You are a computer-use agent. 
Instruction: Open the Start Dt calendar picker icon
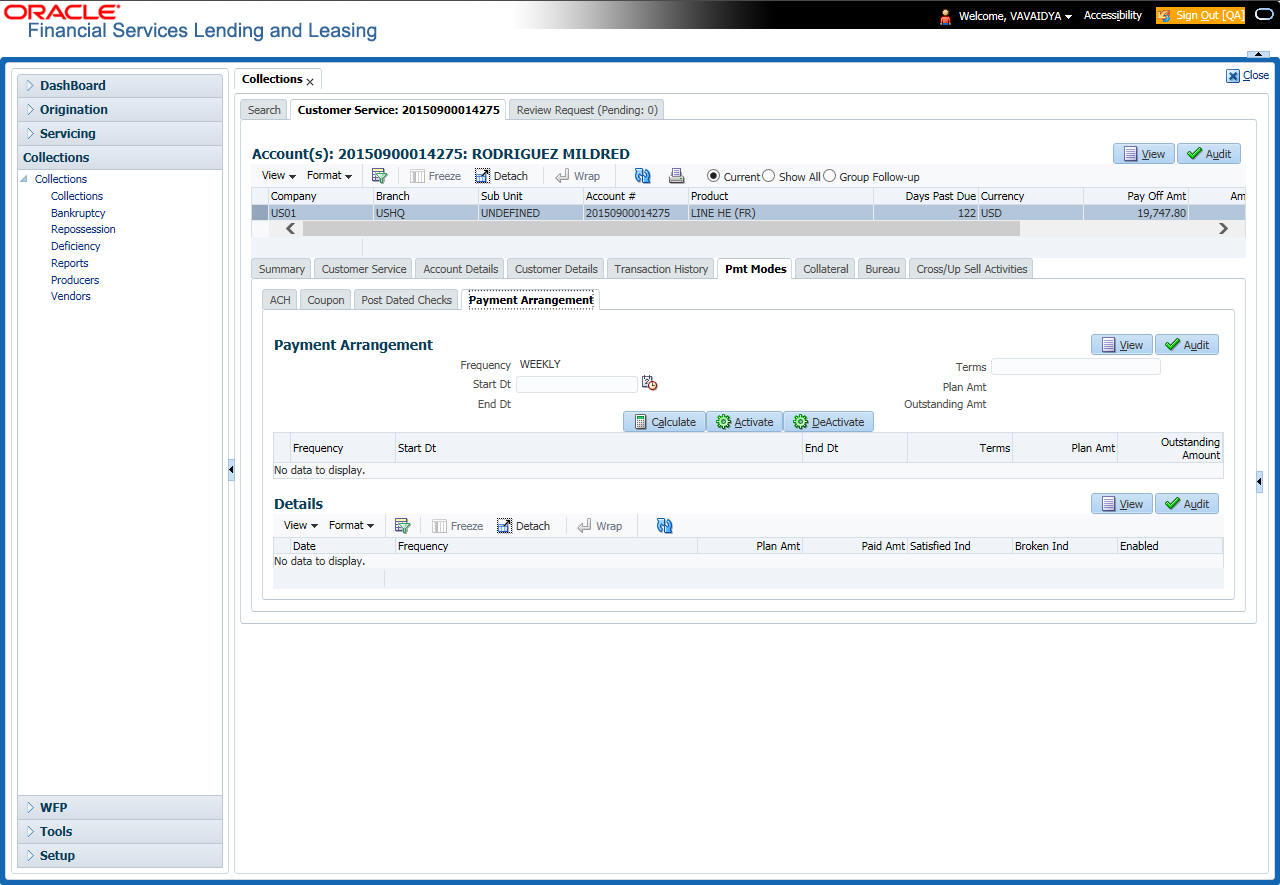pos(650,383)
